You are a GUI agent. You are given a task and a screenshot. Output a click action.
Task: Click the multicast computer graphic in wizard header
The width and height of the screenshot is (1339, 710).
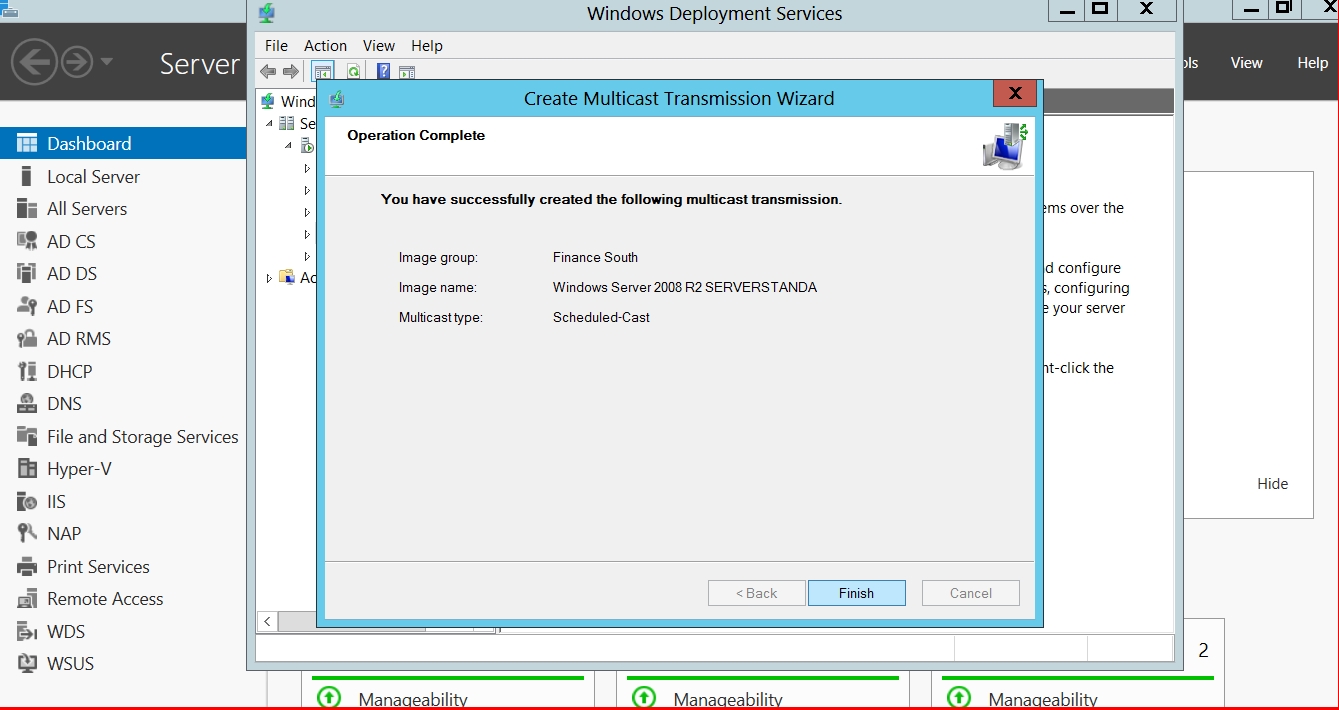tap(1005, 146)
